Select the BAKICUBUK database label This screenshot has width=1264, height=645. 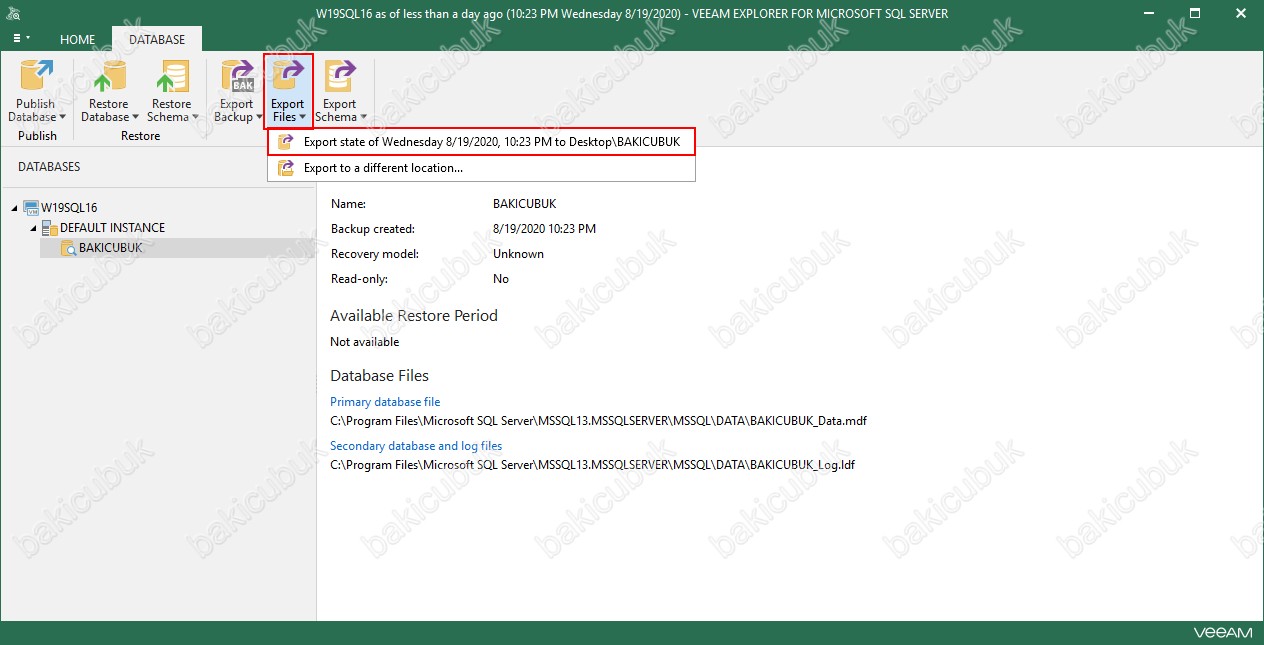click(111, 248)
